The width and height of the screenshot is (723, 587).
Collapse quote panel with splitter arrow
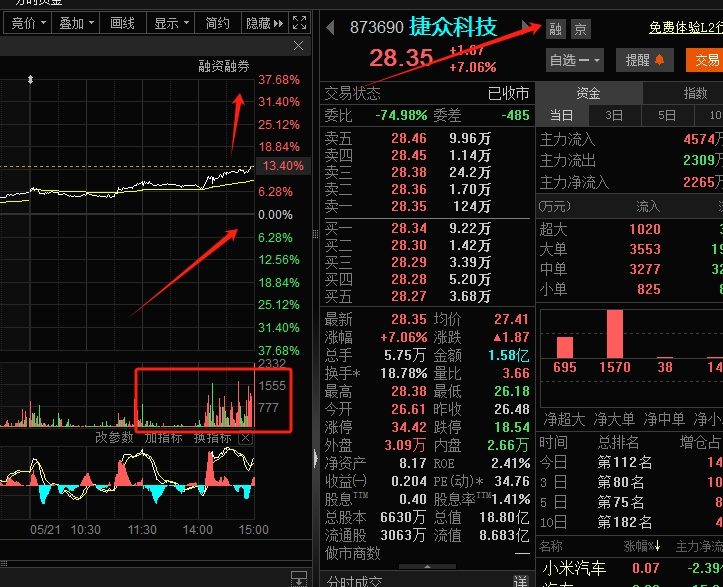(x=316, y=458)
